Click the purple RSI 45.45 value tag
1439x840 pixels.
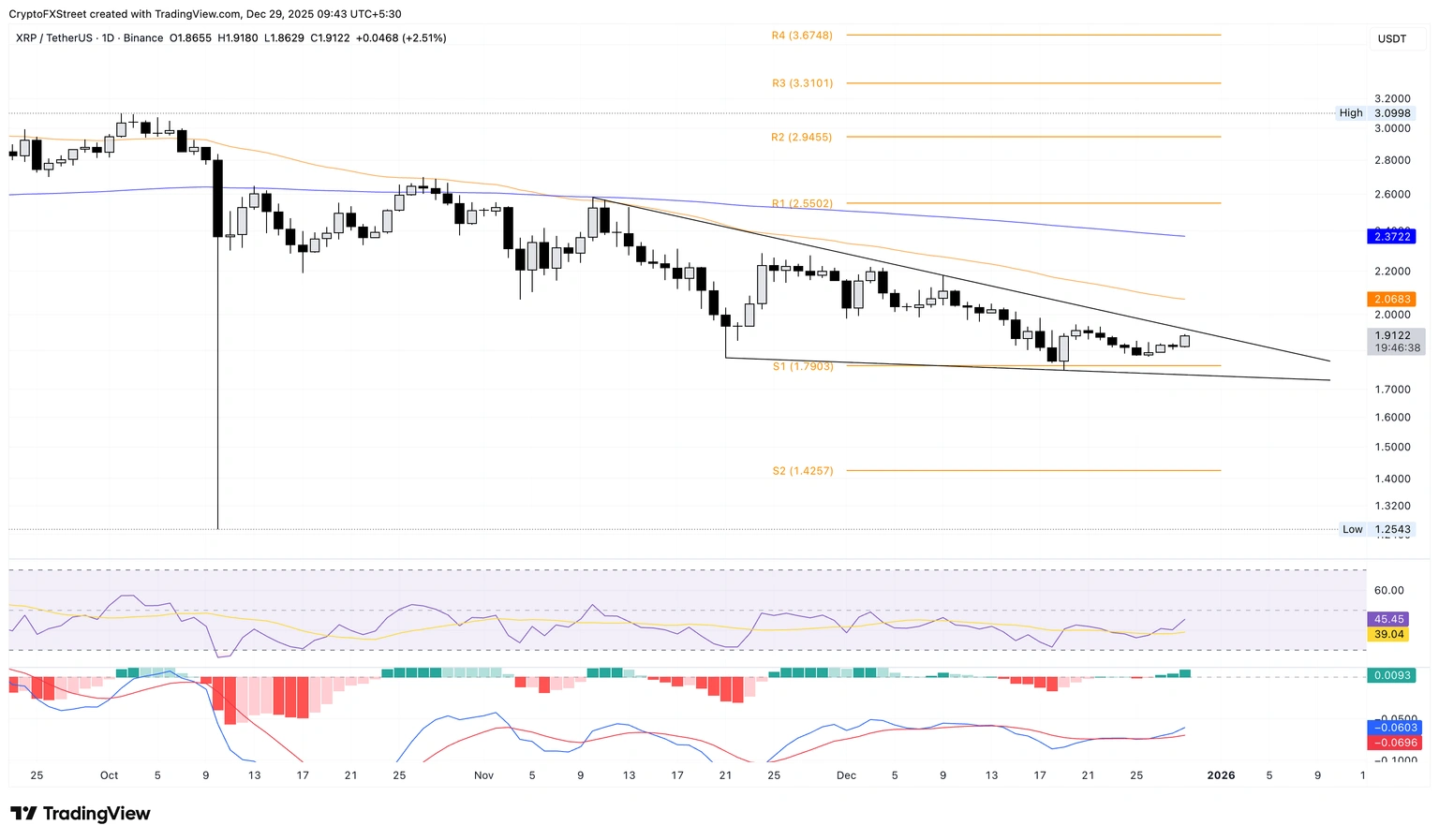click(x=1388, y=619)
